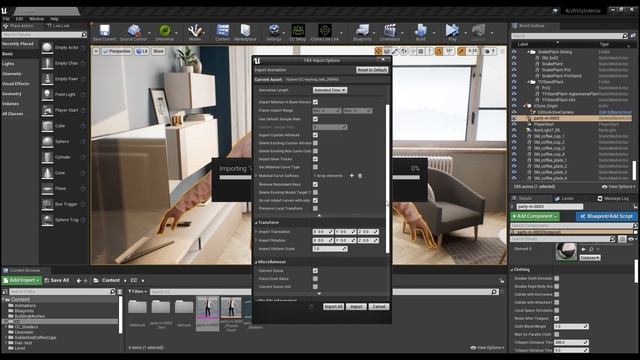Click the Build toolbar icon
Screen dimensions: 640x360
(420, 32)
